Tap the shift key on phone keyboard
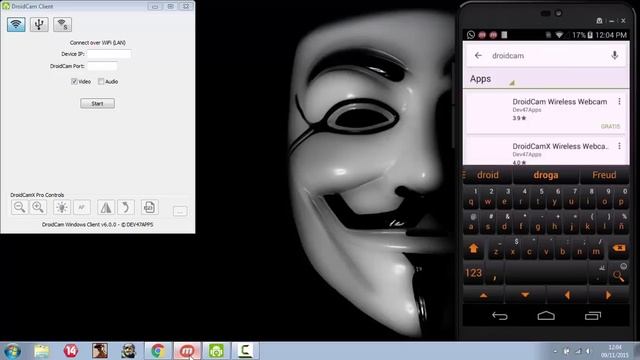This screenshot has width=640, height=360. pos(473,248)
